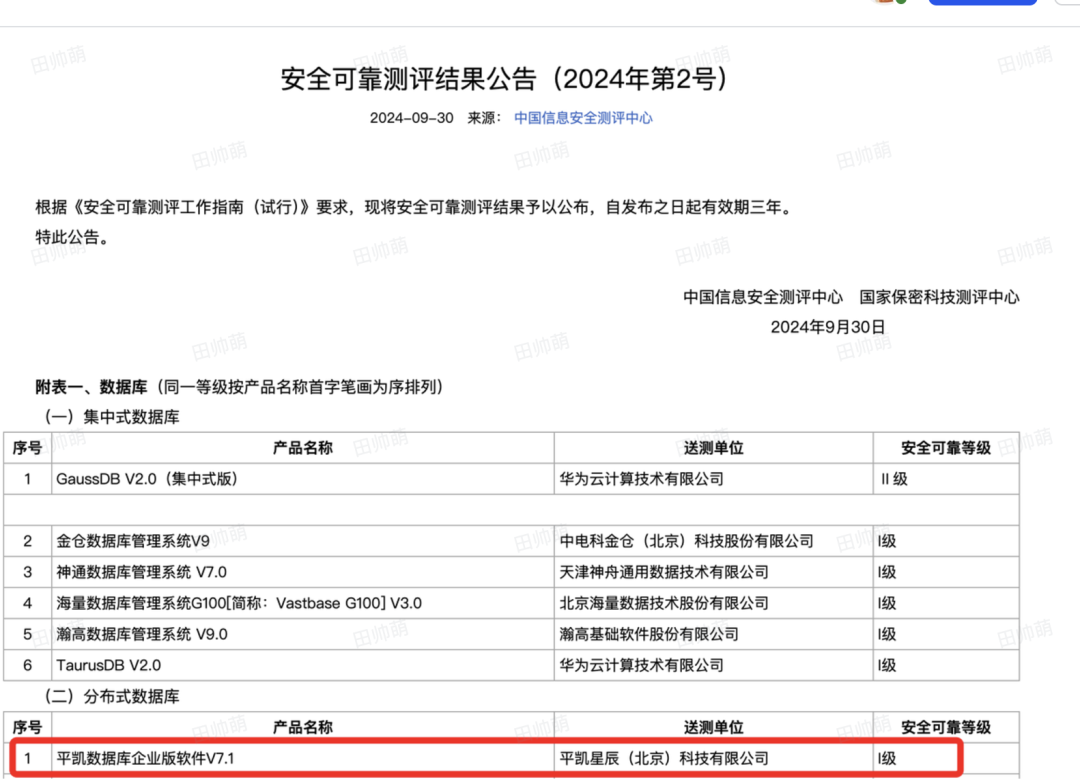The height and width of the screenshot is (780, 1080).
Task: Click 送测单位 header in 分布式数据库 table
Action: coord(714,727)
